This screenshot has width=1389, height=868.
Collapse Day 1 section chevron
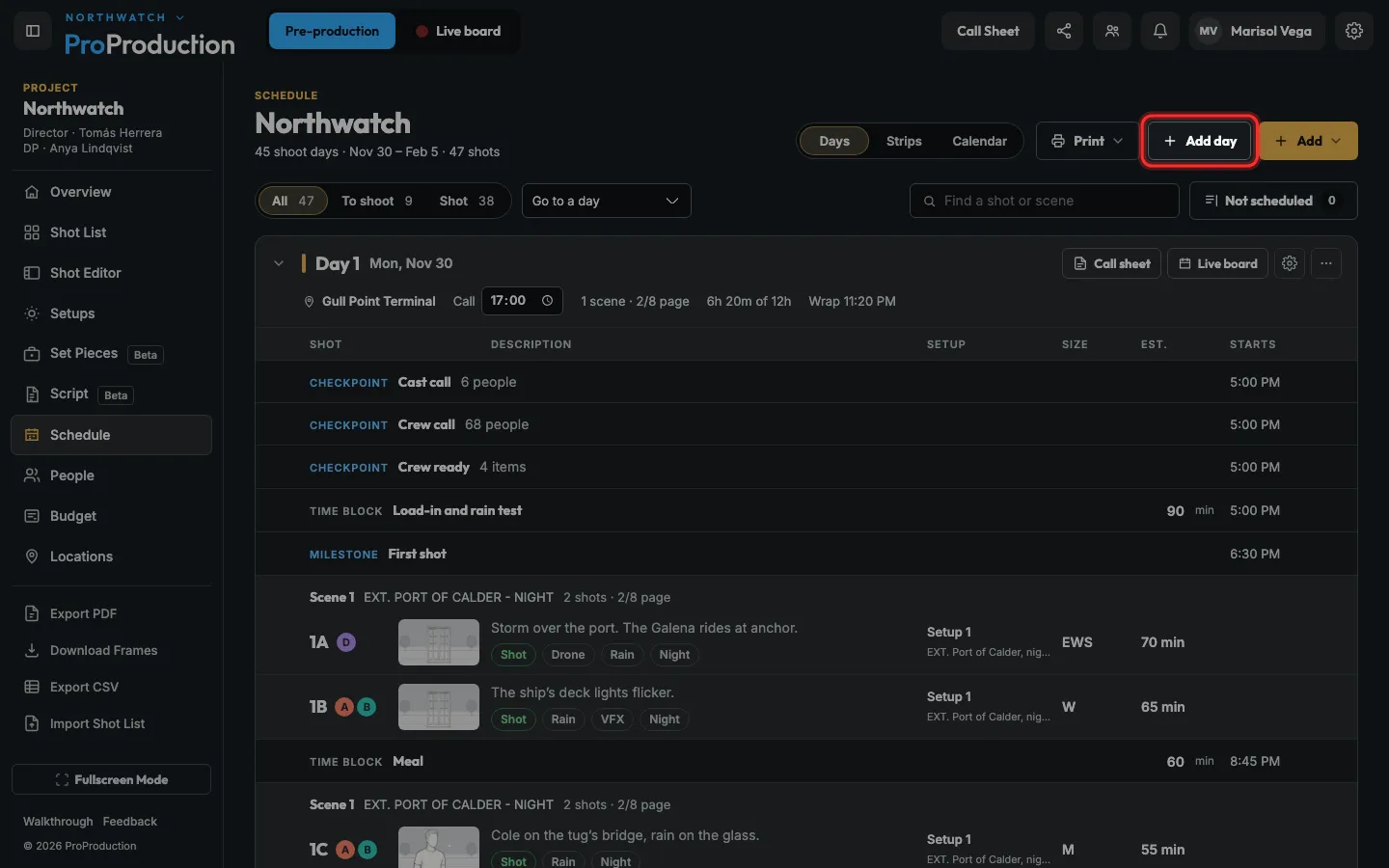[279, 263]
